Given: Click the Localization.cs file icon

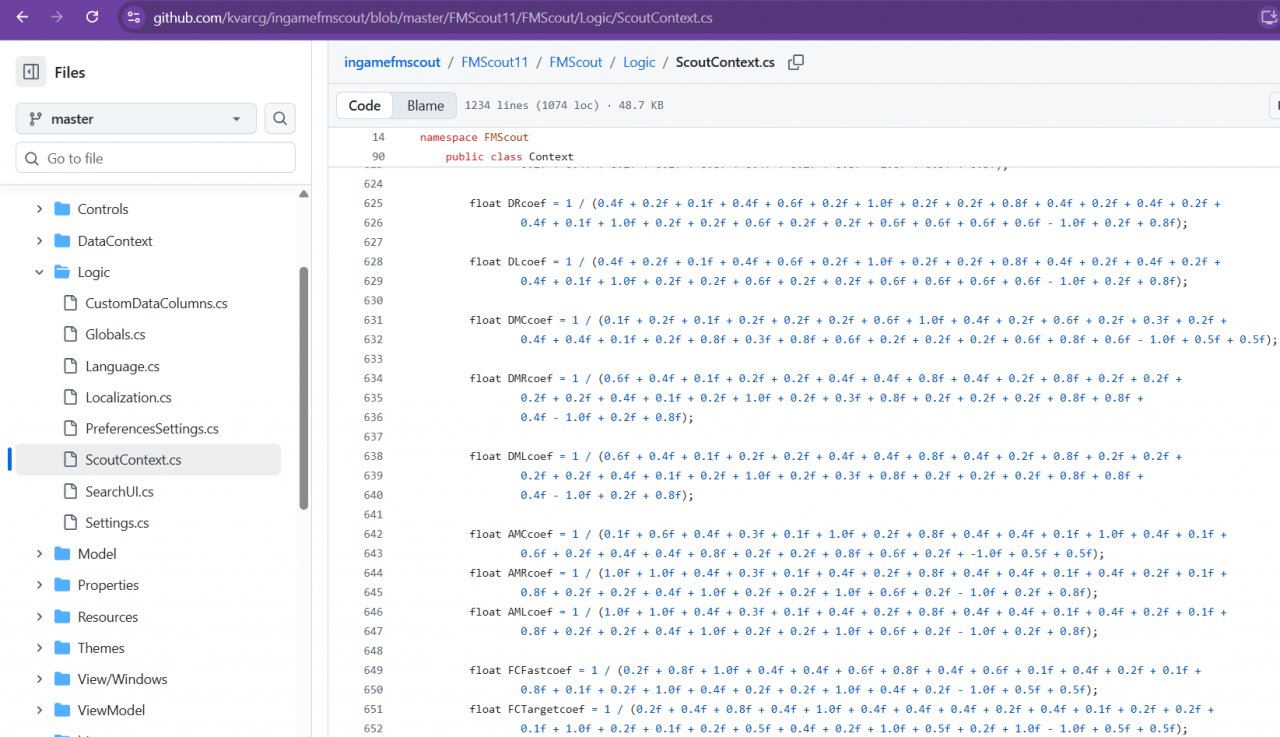Looking at the screenshot, I should 70,397.
